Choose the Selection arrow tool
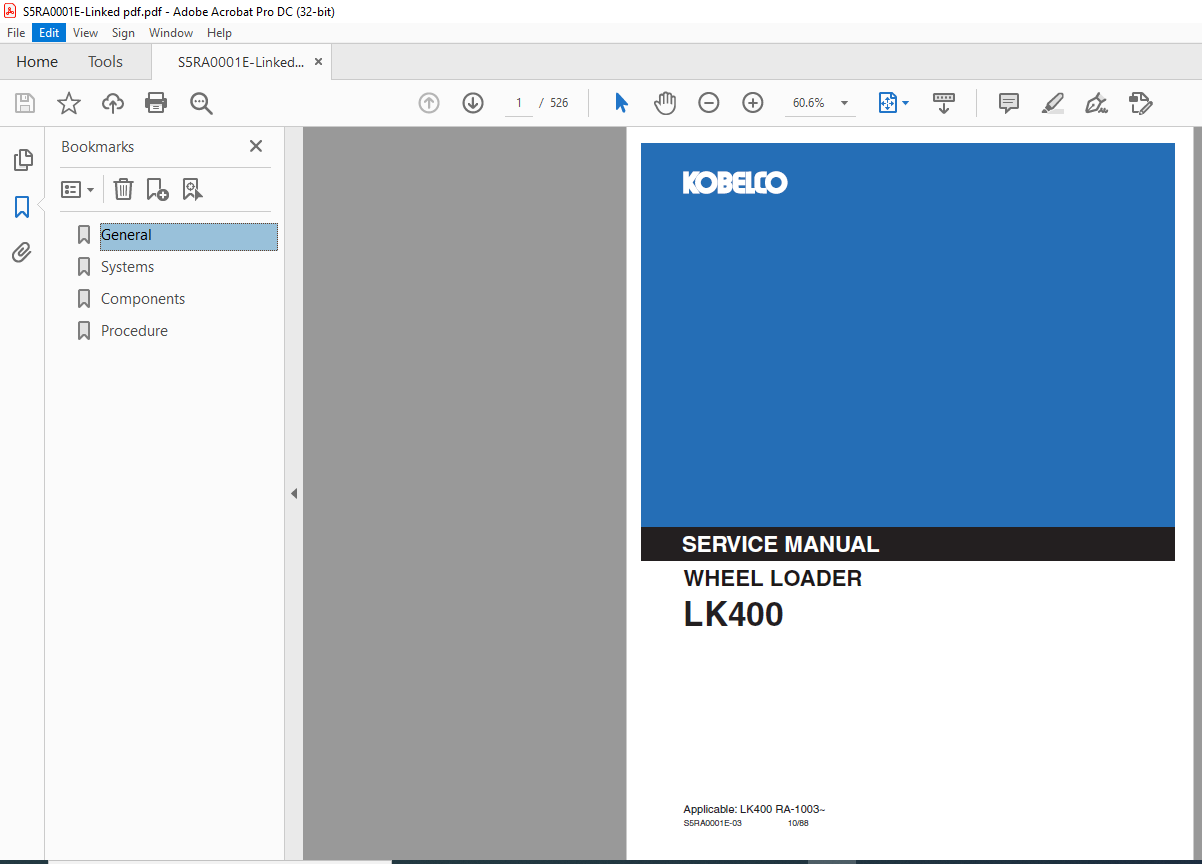 click(x=621, y=103)
